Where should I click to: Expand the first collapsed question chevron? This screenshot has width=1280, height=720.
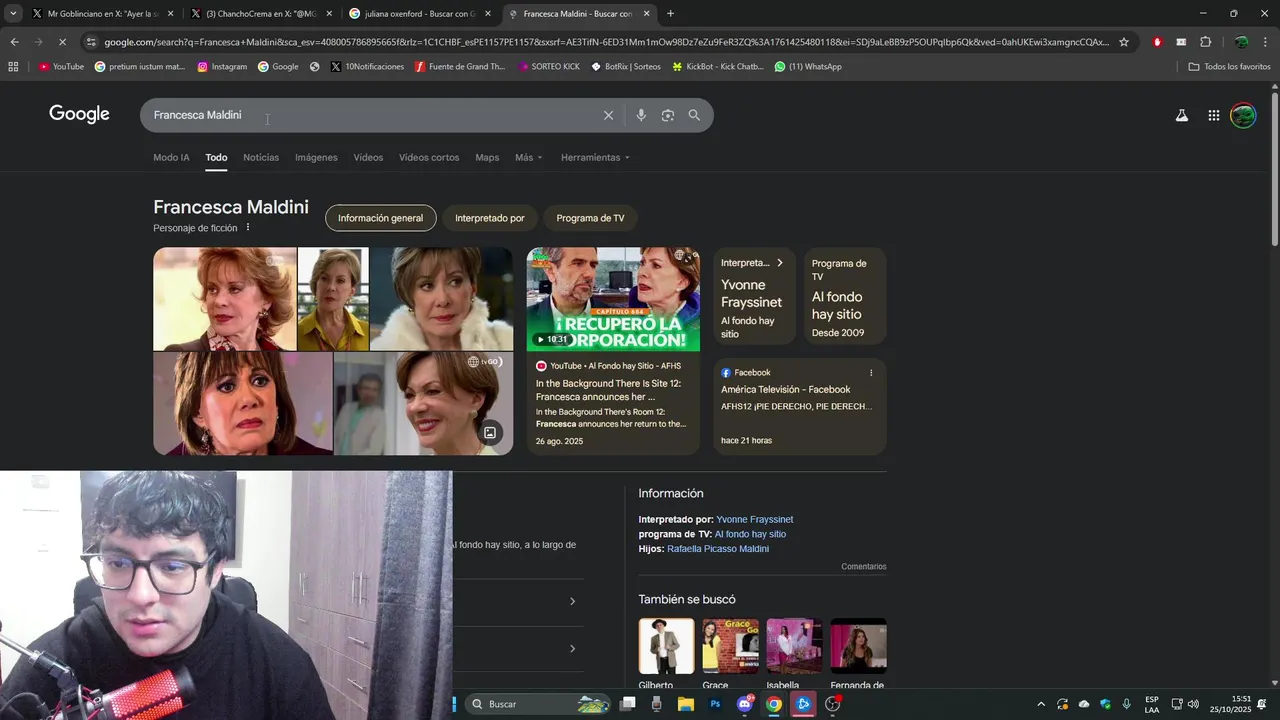(572, 601)
